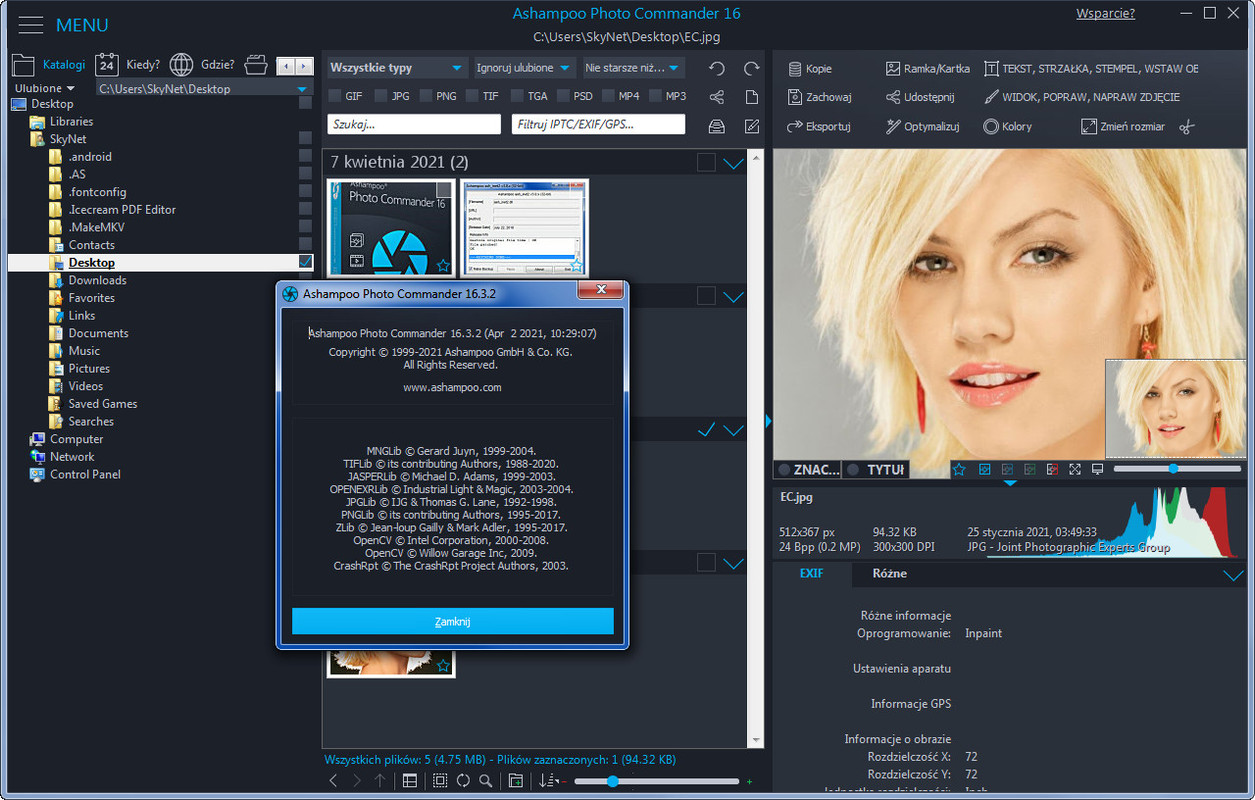
Task: Expand the folder path dropdown arrow
Action: click(303, 89)
